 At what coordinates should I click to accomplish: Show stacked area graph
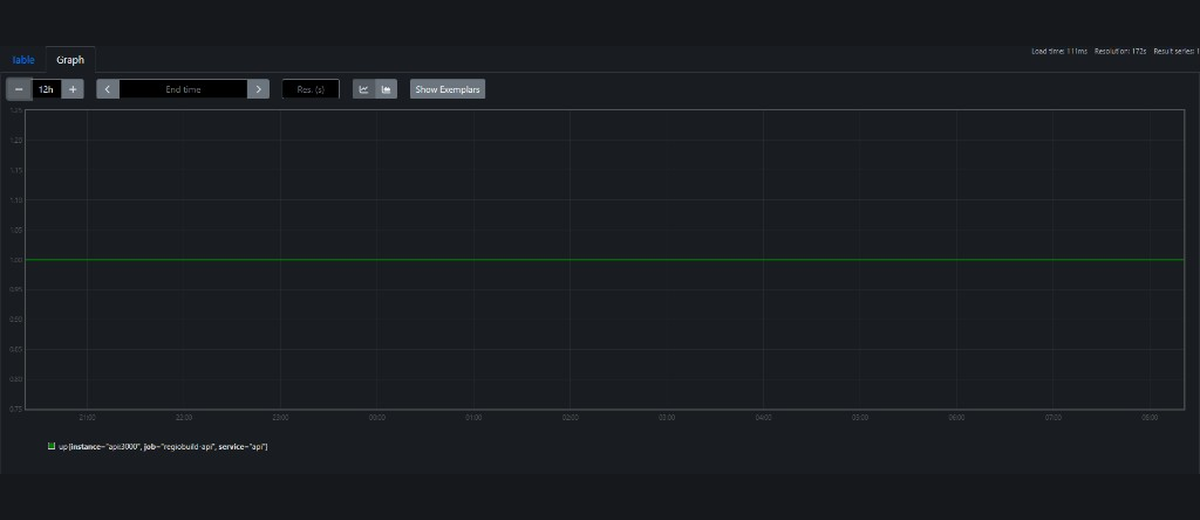[386, 89]
